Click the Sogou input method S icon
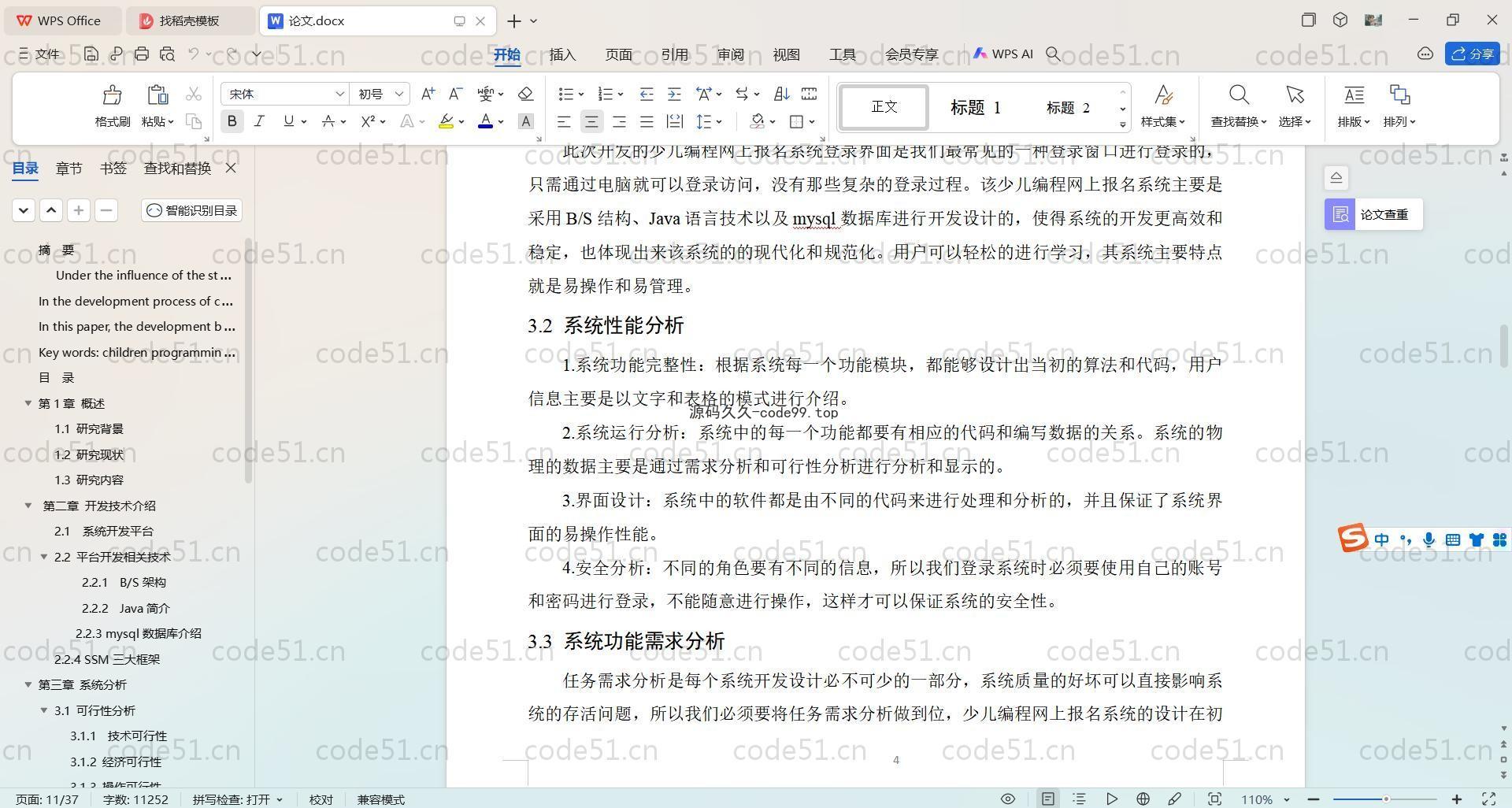The height and width of the screenshot is (808, 1512). [1352, 539]
